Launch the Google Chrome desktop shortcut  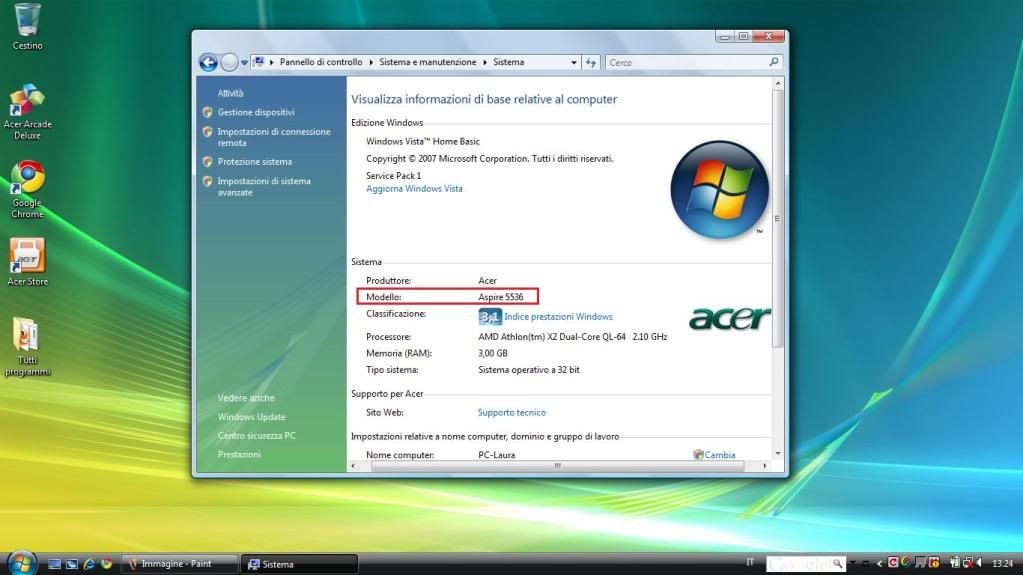tap(27, 189)
